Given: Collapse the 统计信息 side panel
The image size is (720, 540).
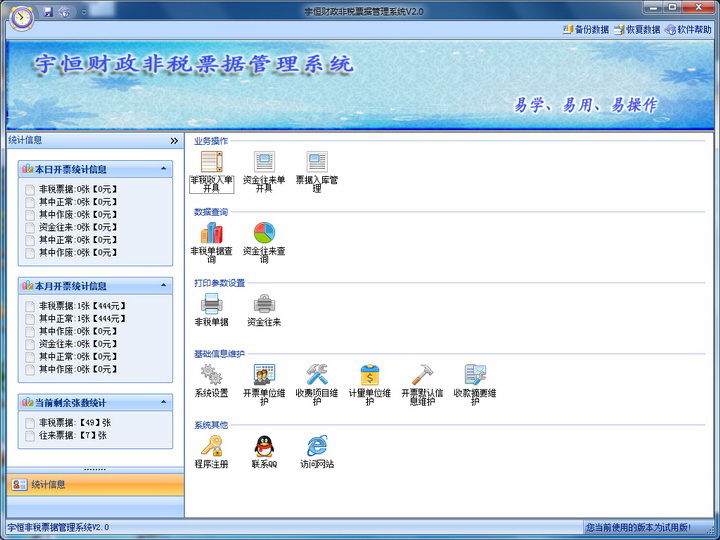Looking at the screenshot, I should [174, 141].
